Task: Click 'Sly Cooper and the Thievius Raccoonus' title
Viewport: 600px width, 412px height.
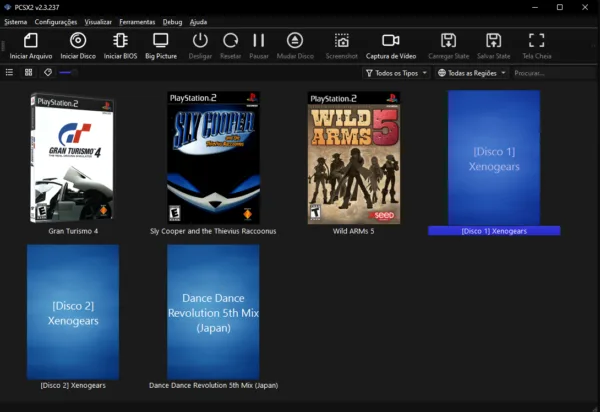Action: coord(213,231)
